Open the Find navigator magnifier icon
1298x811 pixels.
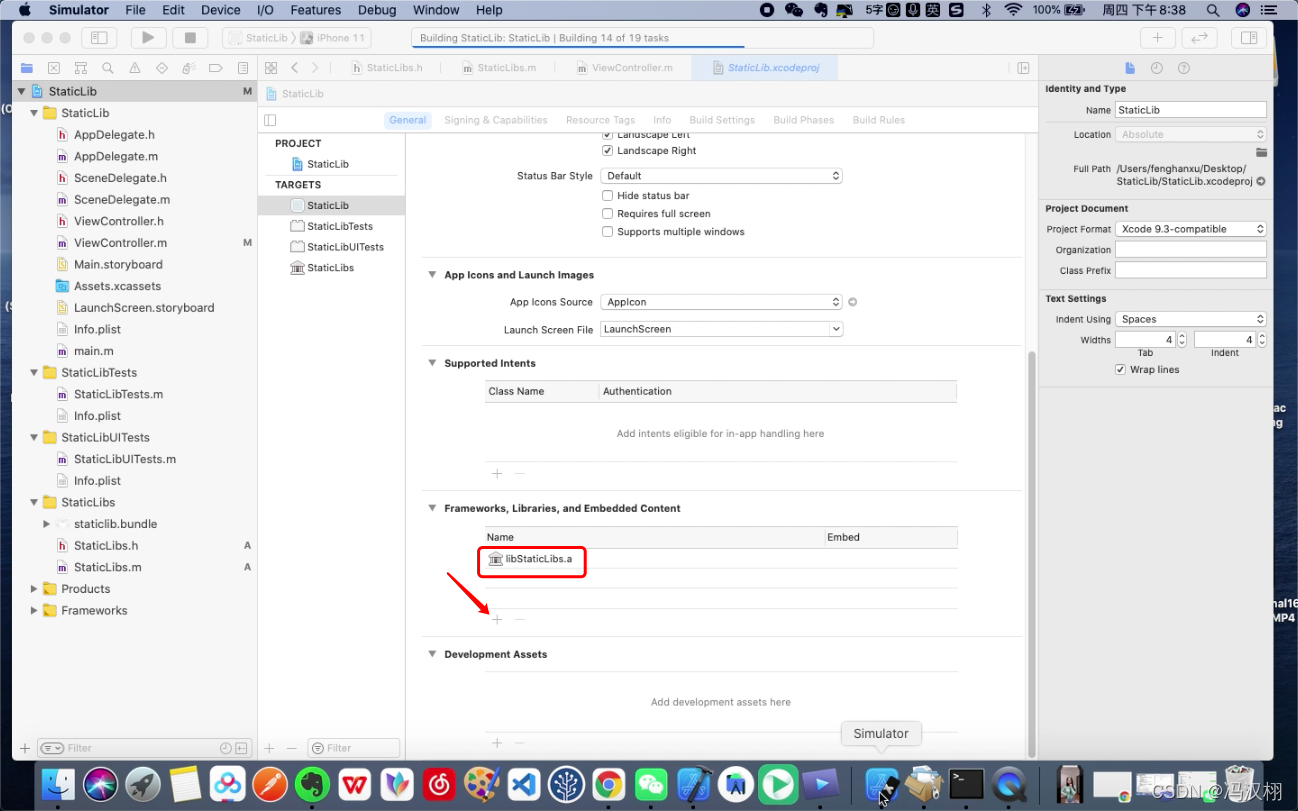pyautogui.click(x=108, y=68)
